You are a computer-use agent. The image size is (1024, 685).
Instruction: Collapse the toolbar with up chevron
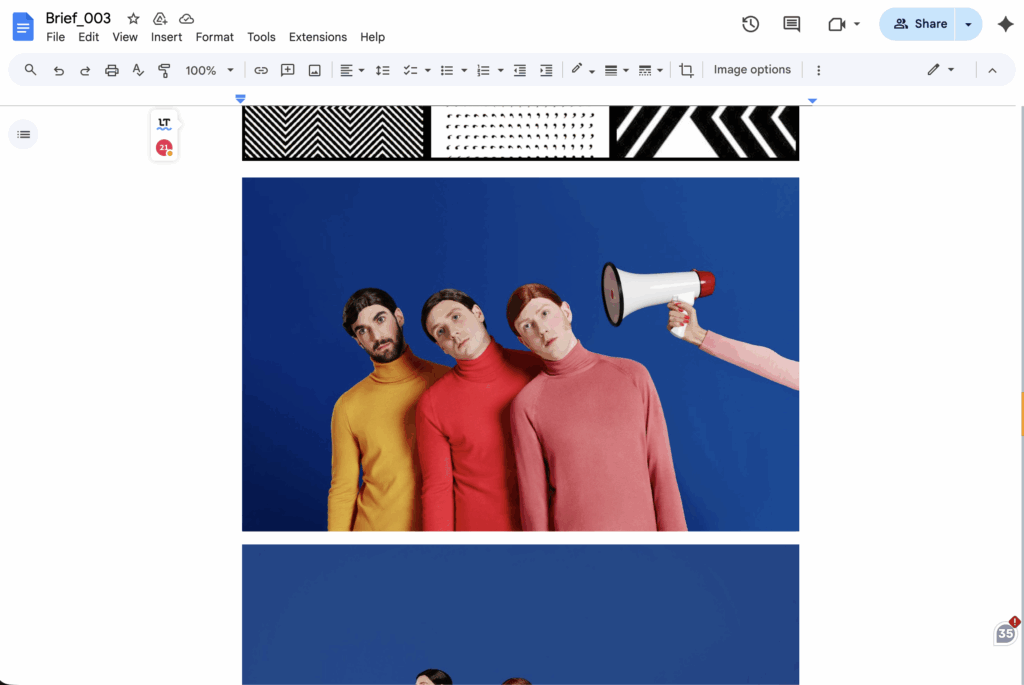(992, 70)
